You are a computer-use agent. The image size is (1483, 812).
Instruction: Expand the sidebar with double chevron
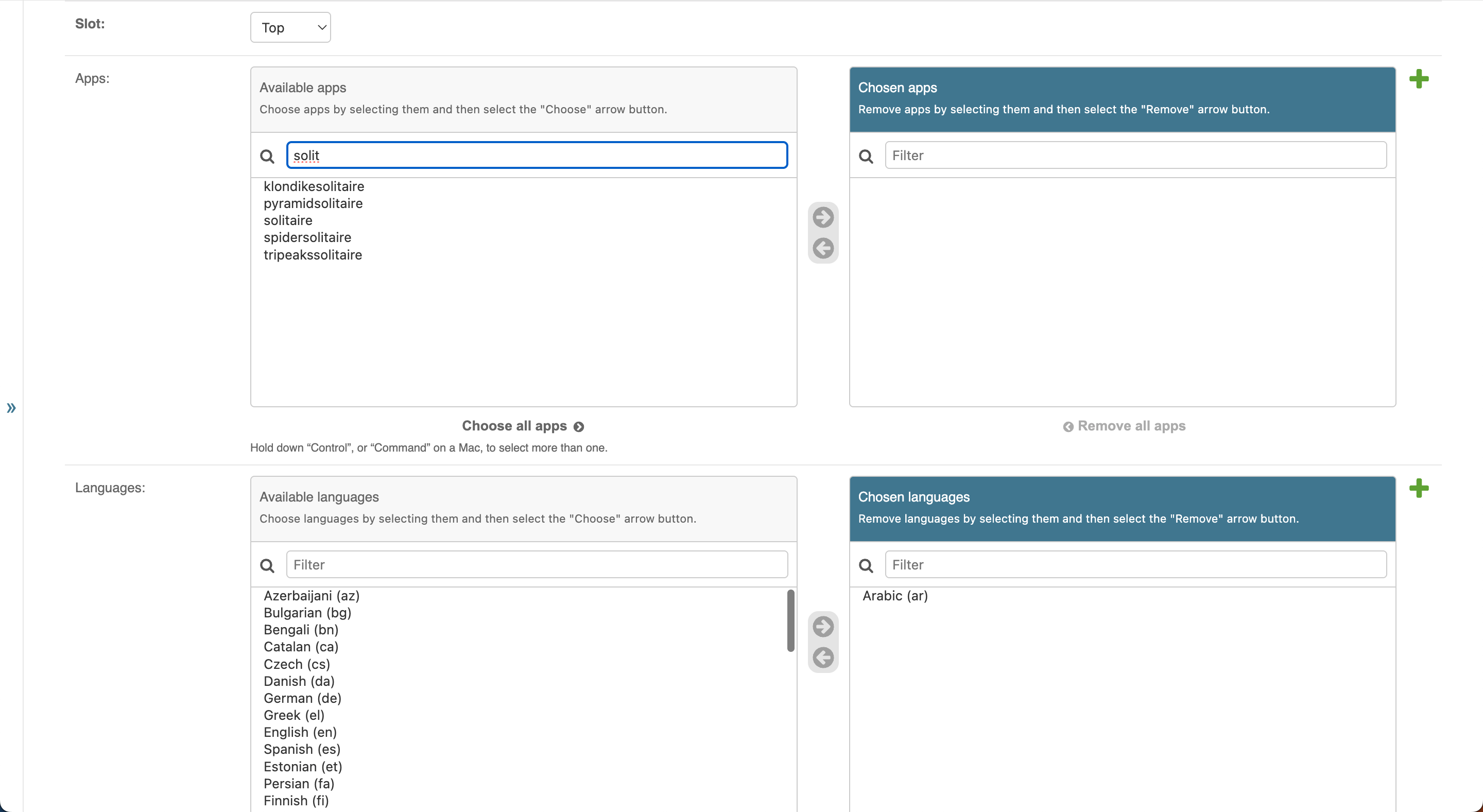(x=11, y=408)
